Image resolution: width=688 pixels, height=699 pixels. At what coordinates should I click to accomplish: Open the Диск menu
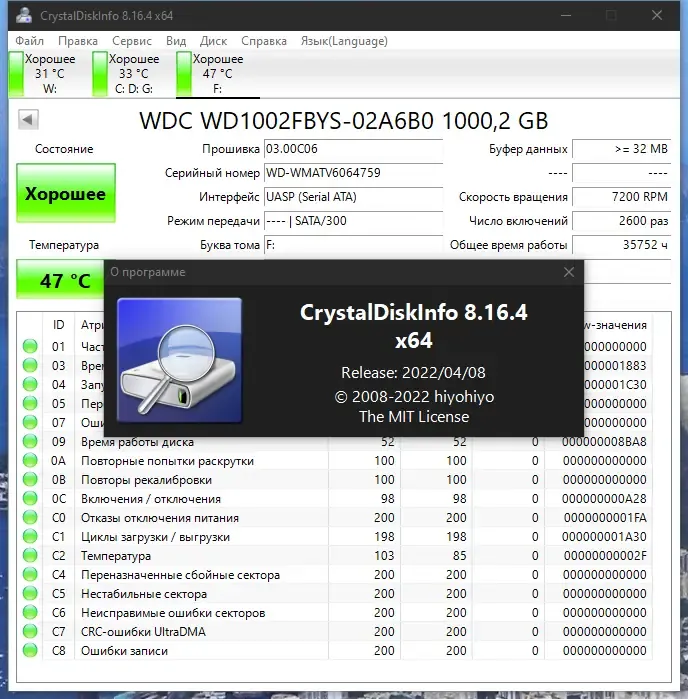[213, 41]
